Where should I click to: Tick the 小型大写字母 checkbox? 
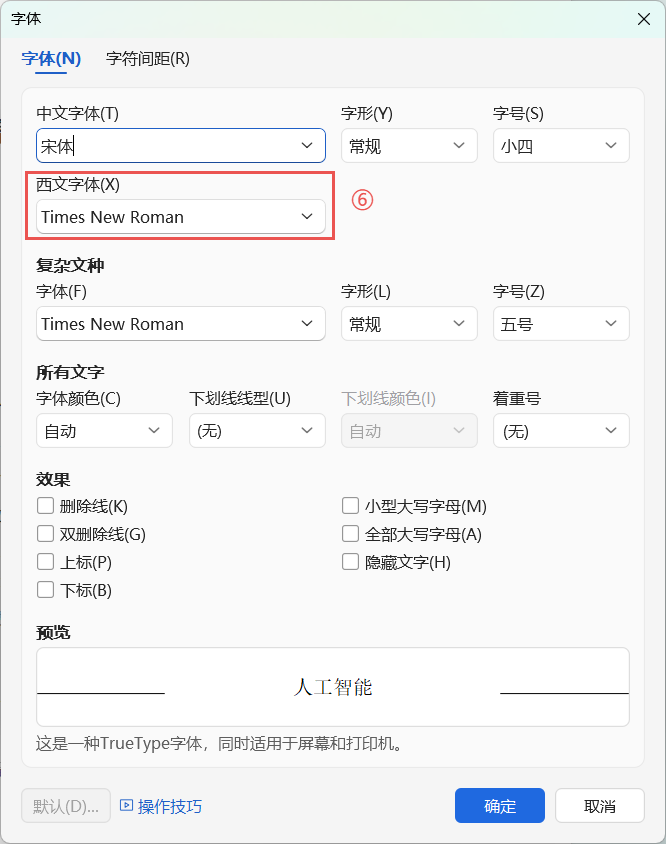350,506
